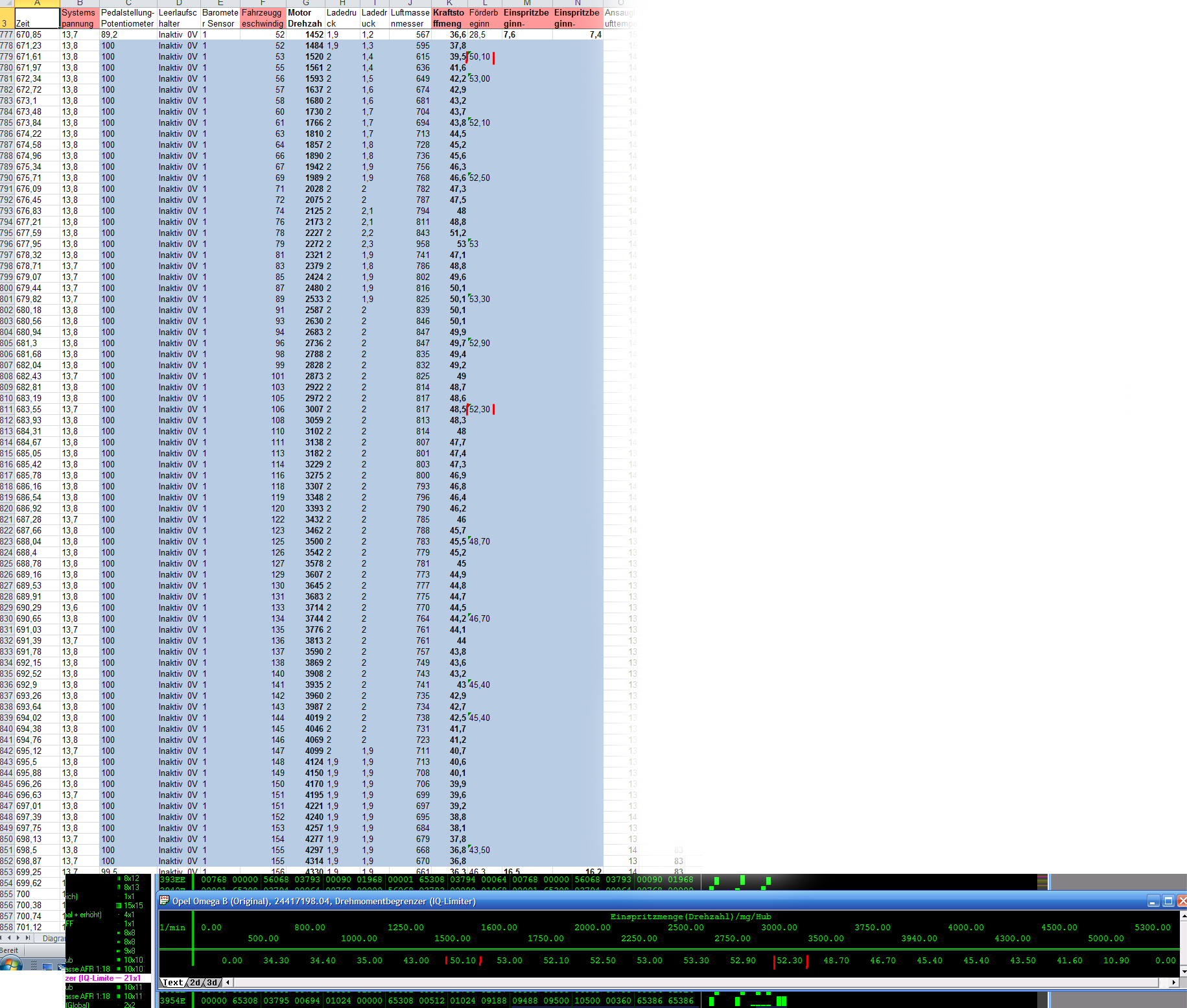Click left scroll arrow next to the 3d tab
Viewport: 1187px width, 1008px height.
pos(228,983)
